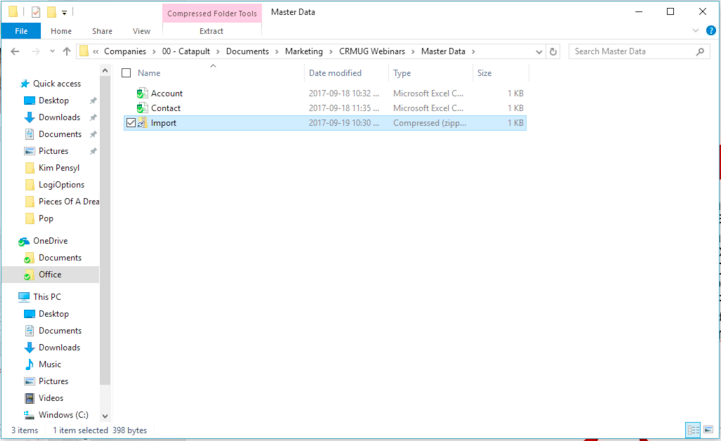Go to Marketing in breadcrumb

[304, 52]
